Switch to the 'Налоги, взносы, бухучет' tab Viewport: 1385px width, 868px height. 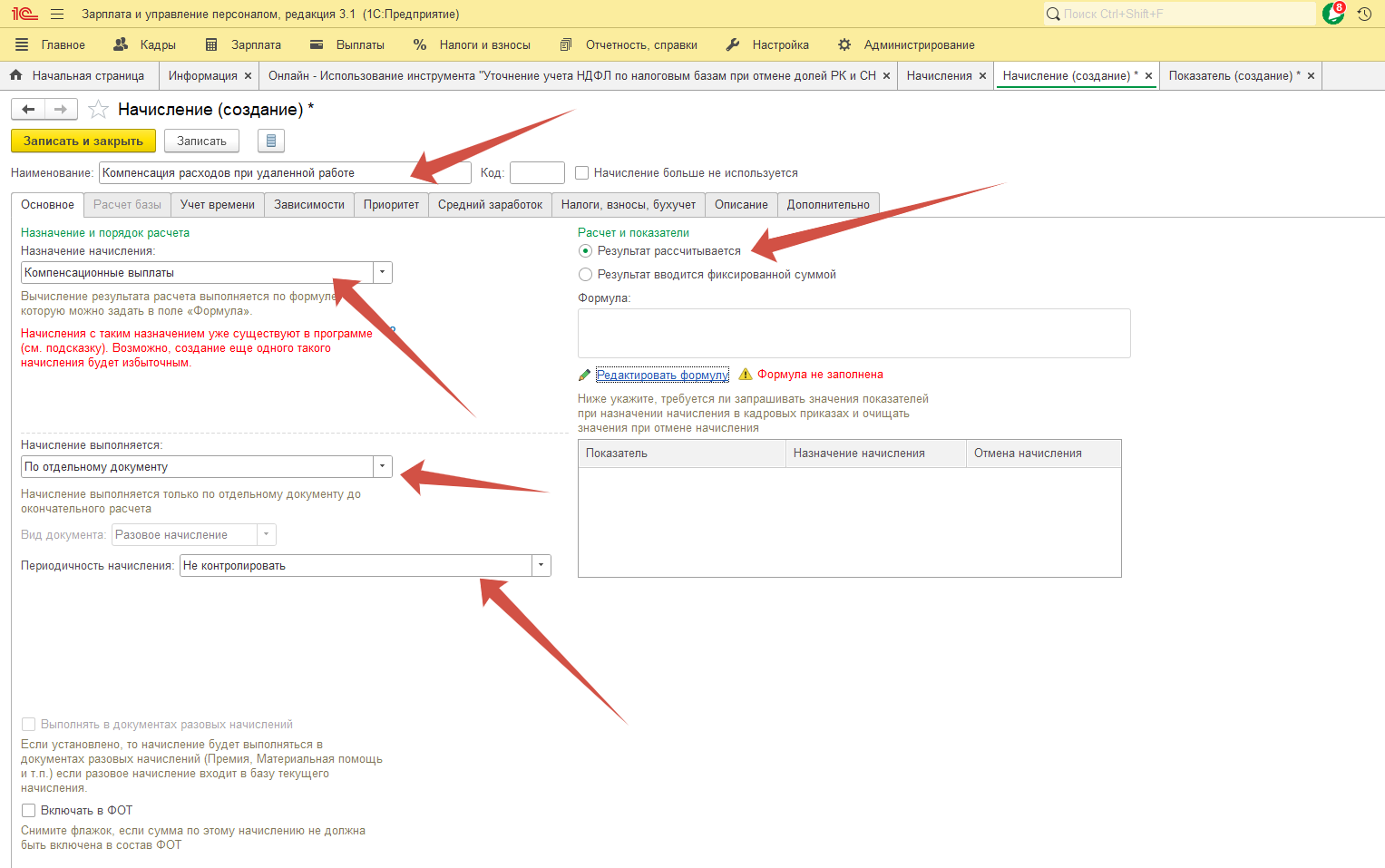click(628, 204)
